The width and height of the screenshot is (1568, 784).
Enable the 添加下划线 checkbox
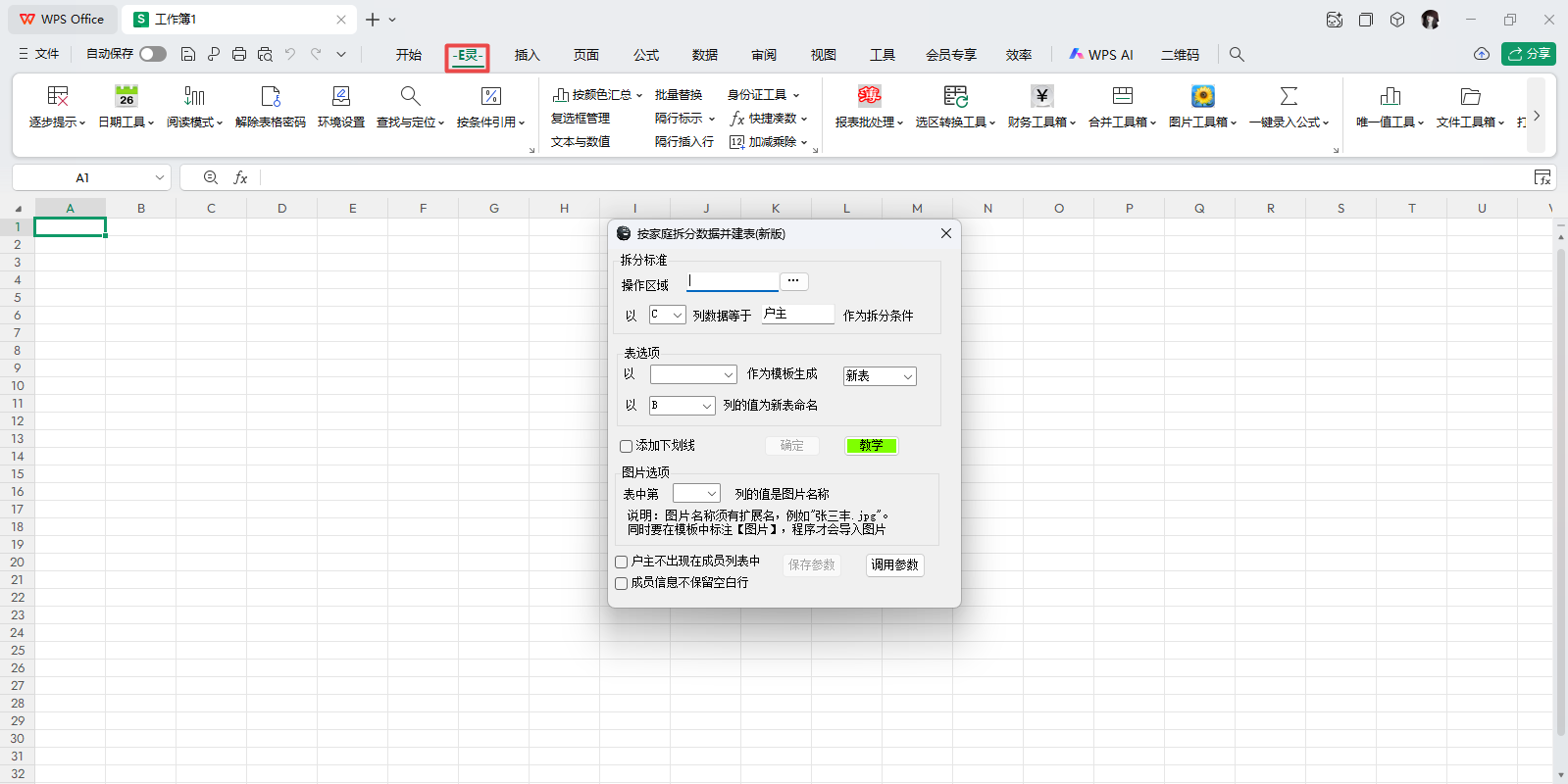627,447
